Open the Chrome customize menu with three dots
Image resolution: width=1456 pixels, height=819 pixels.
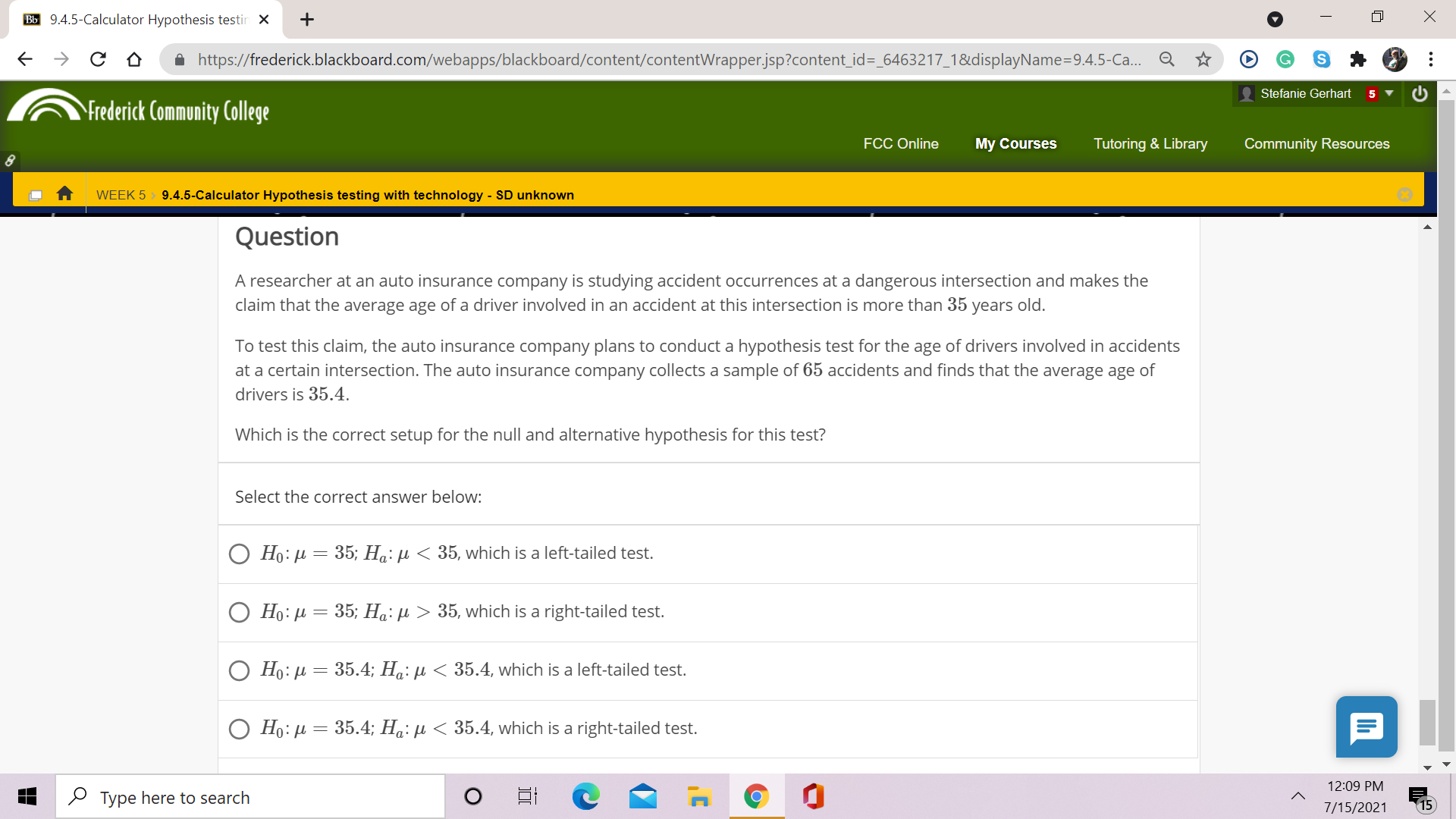point(1432,59)
